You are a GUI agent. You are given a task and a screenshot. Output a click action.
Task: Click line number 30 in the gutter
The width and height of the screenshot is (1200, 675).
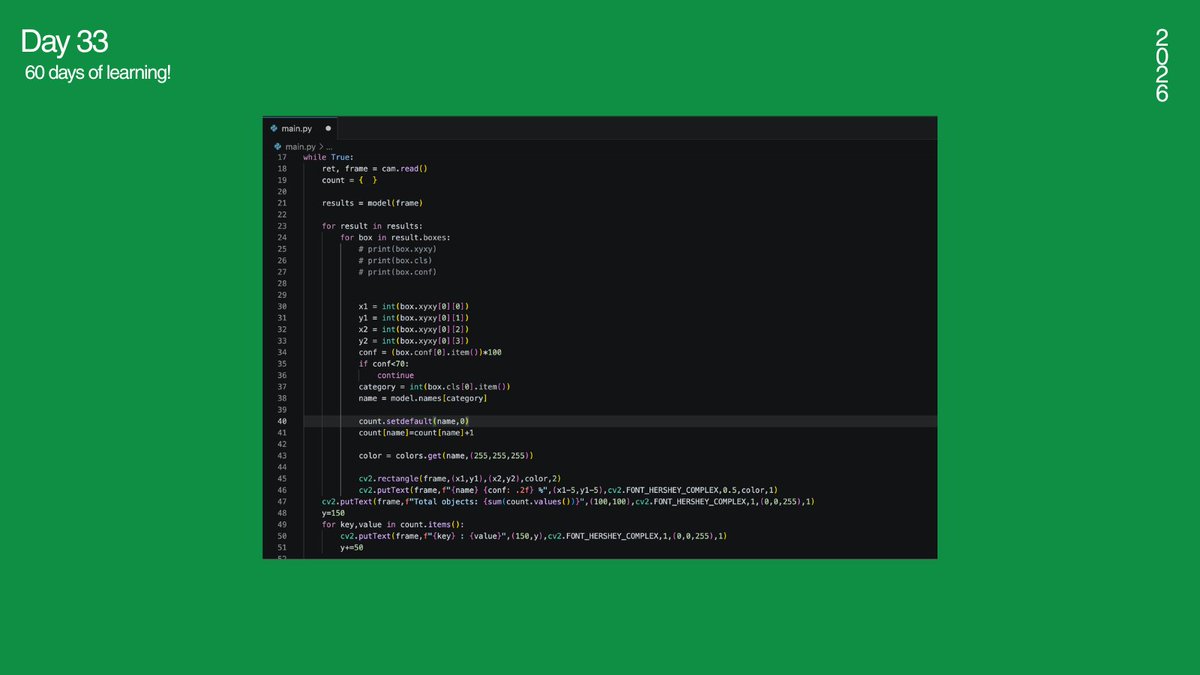281,306
